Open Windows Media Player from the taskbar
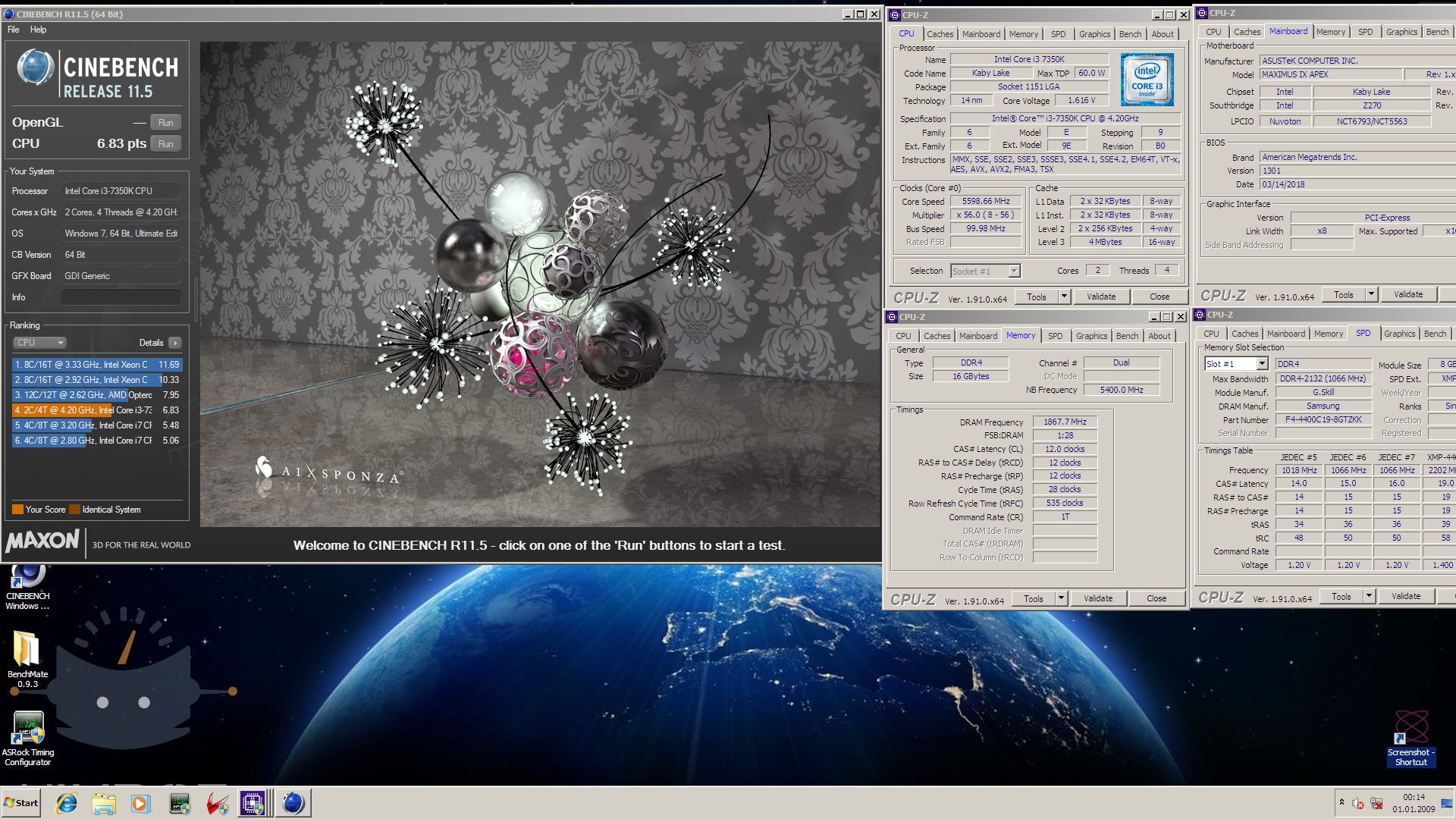This screenshot has width=1456, height=819. (x=141, y=803)
